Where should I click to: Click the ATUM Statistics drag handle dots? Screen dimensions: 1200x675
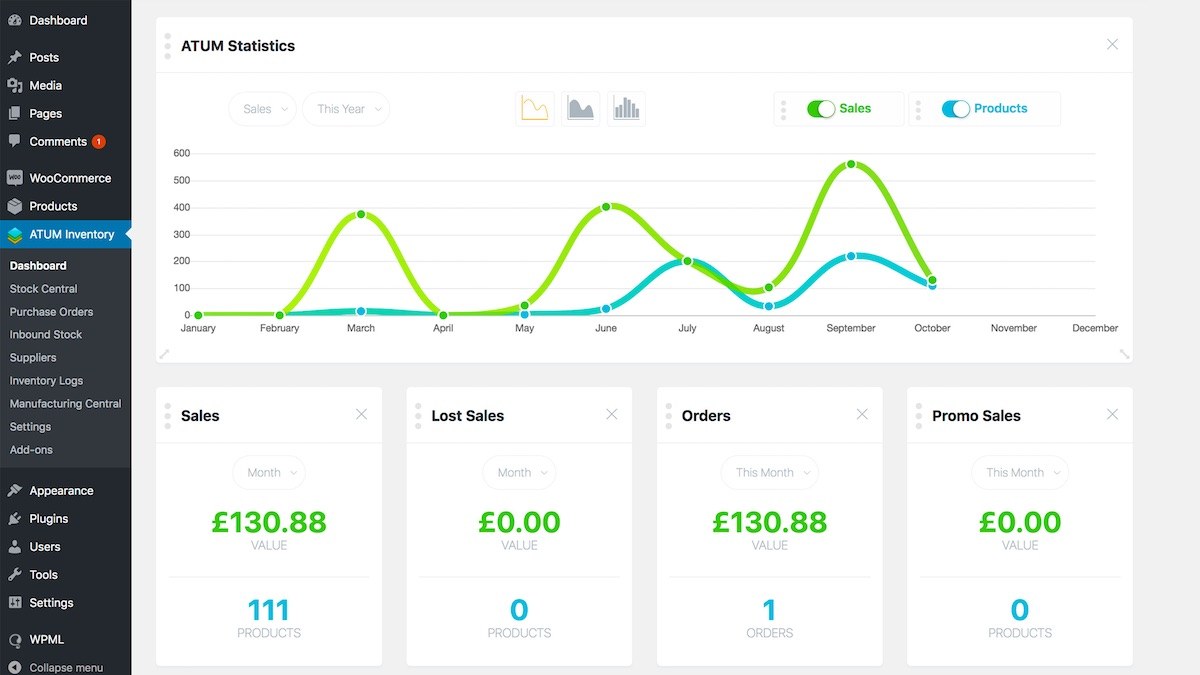167,45
